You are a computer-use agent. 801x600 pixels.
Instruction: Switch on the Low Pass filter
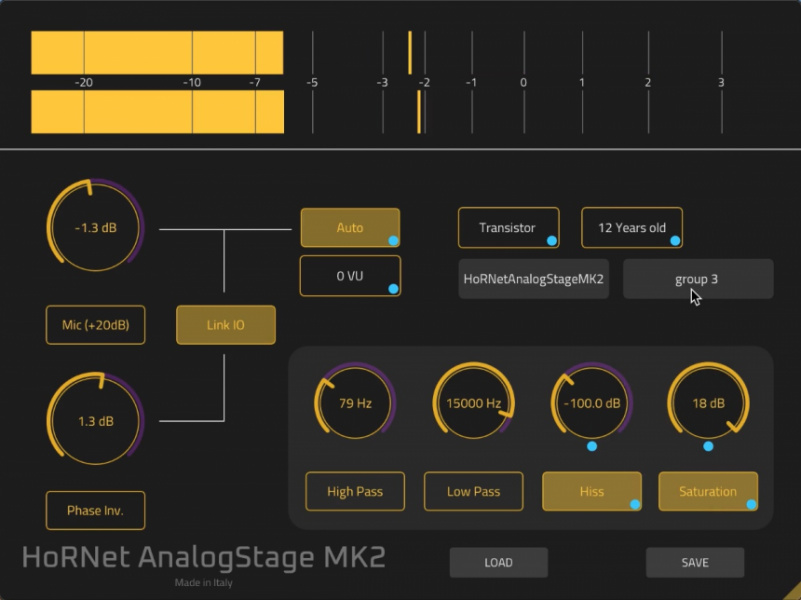tap(472, 491)
